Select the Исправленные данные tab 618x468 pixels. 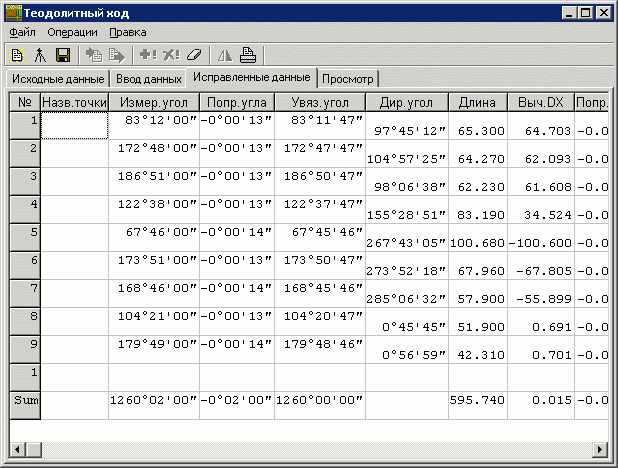coord(251,77)
